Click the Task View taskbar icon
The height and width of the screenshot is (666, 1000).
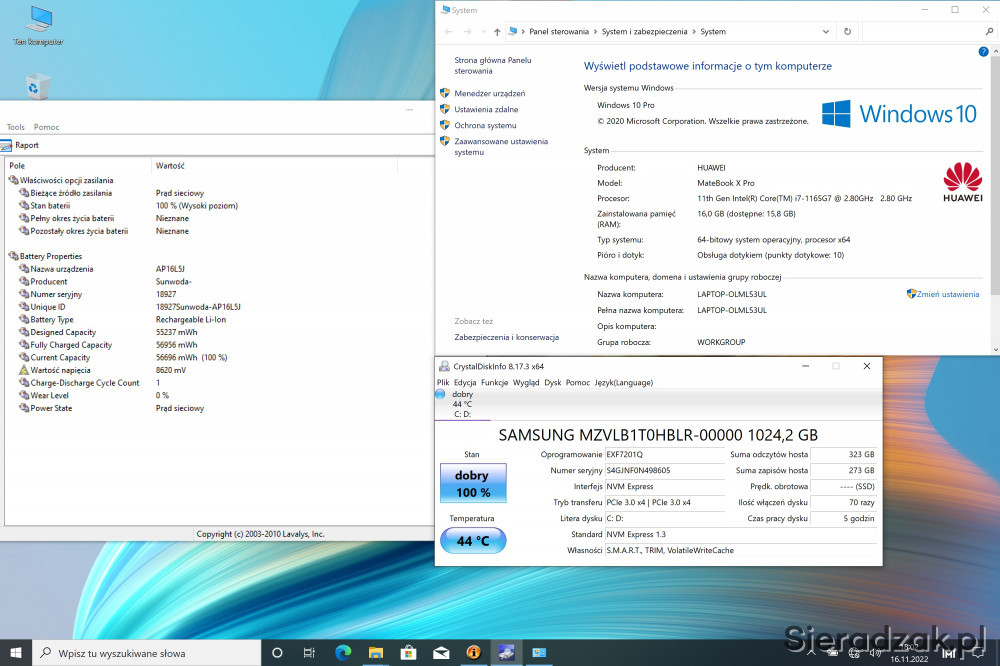pos(310,653)
